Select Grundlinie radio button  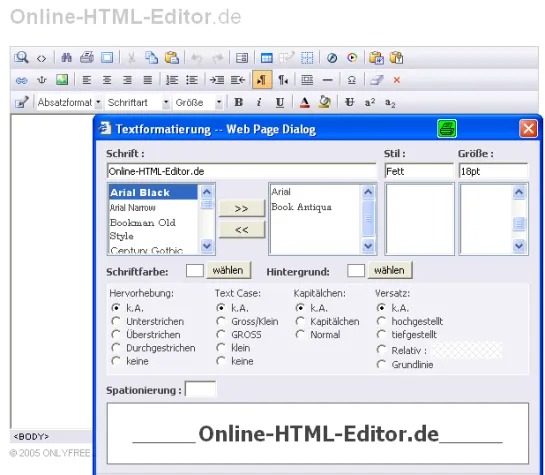click(x=381, y=364)
